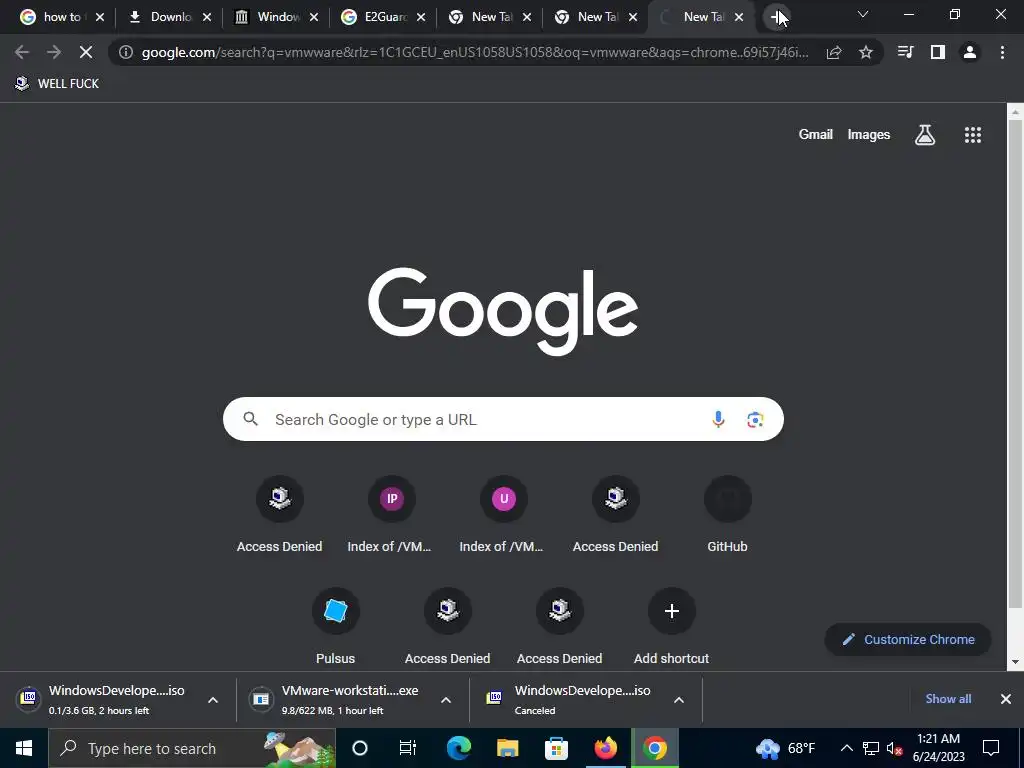Open the weather 68°F widget
Screen dimensions: 1024x768
click(786, 748)
